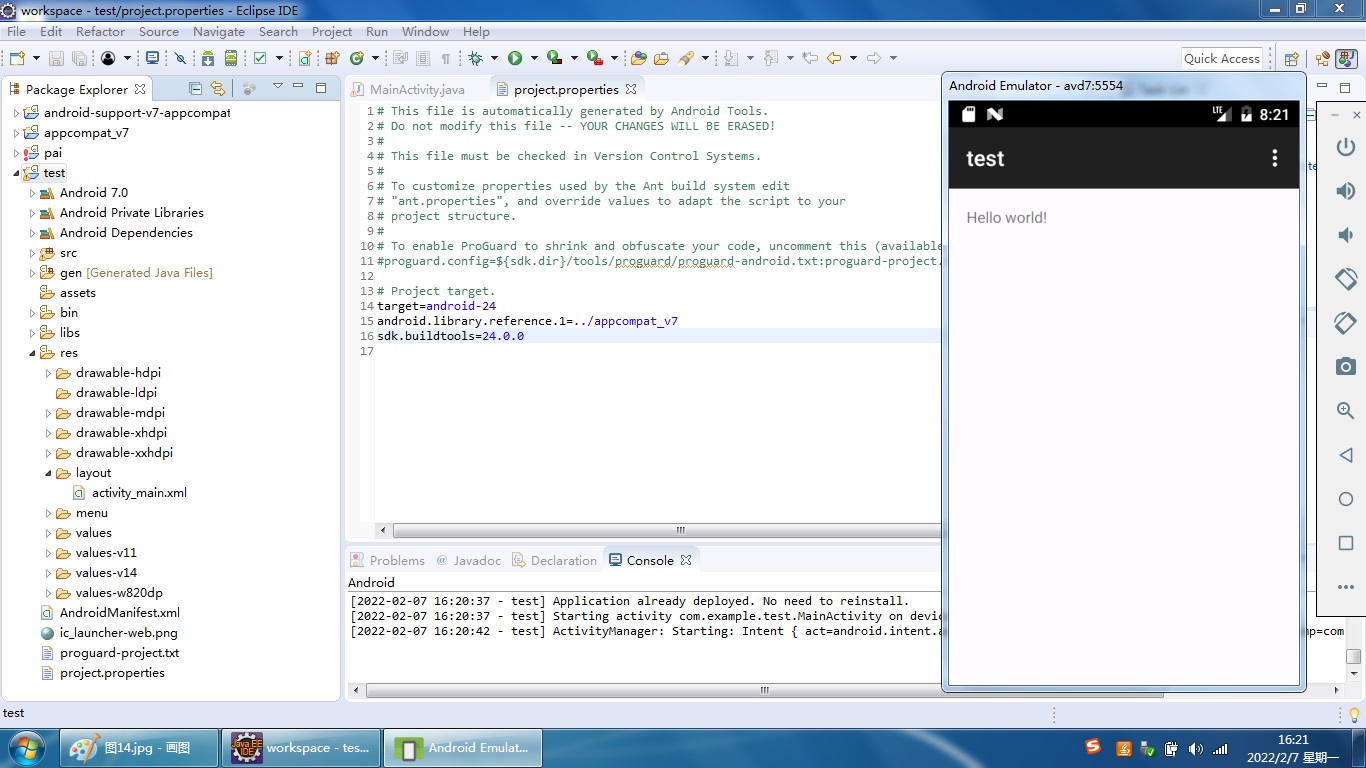Run the app with the green Run icon
The width and height of the screenshot is (1366, 768).
(x=515, y=58)
